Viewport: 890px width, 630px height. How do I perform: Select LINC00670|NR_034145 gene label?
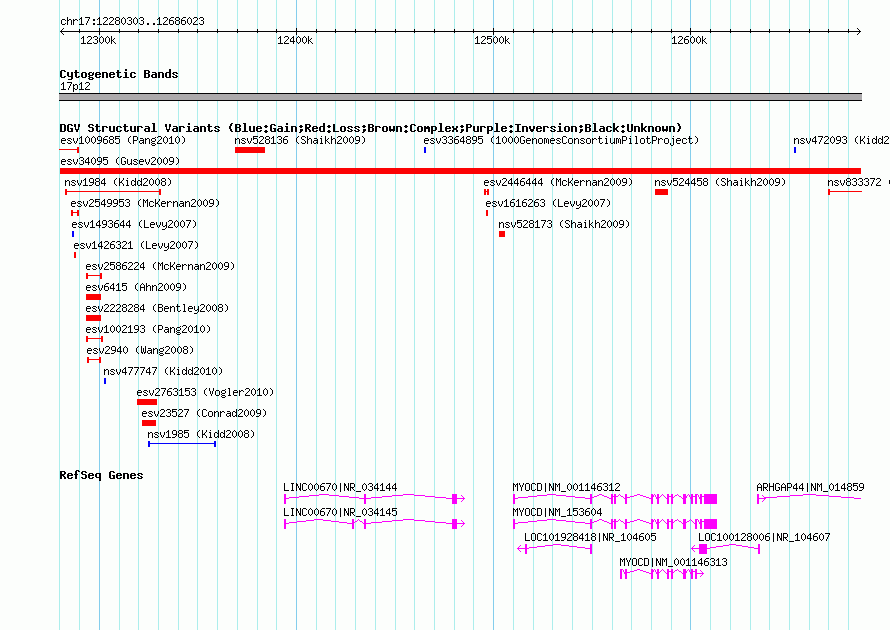[340, 512]
